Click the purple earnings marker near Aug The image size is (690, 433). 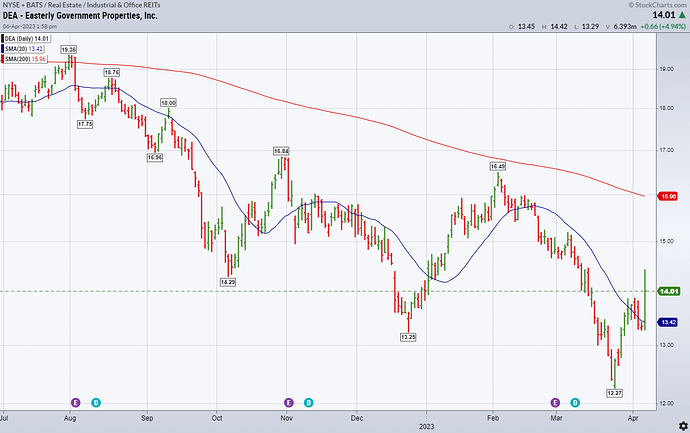point(76,402)
